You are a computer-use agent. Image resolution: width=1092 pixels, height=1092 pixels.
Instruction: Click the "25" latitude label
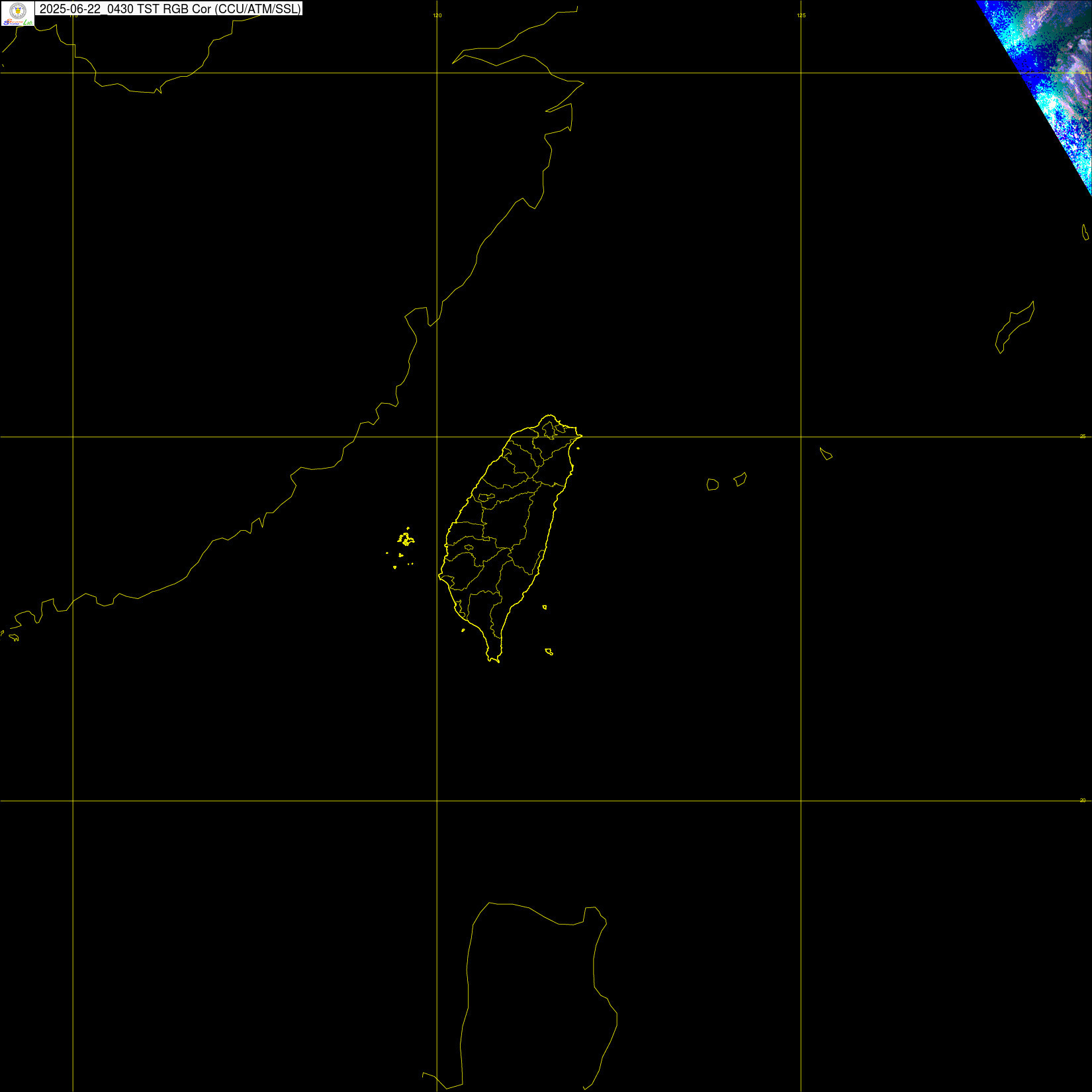pos(1083,436)
